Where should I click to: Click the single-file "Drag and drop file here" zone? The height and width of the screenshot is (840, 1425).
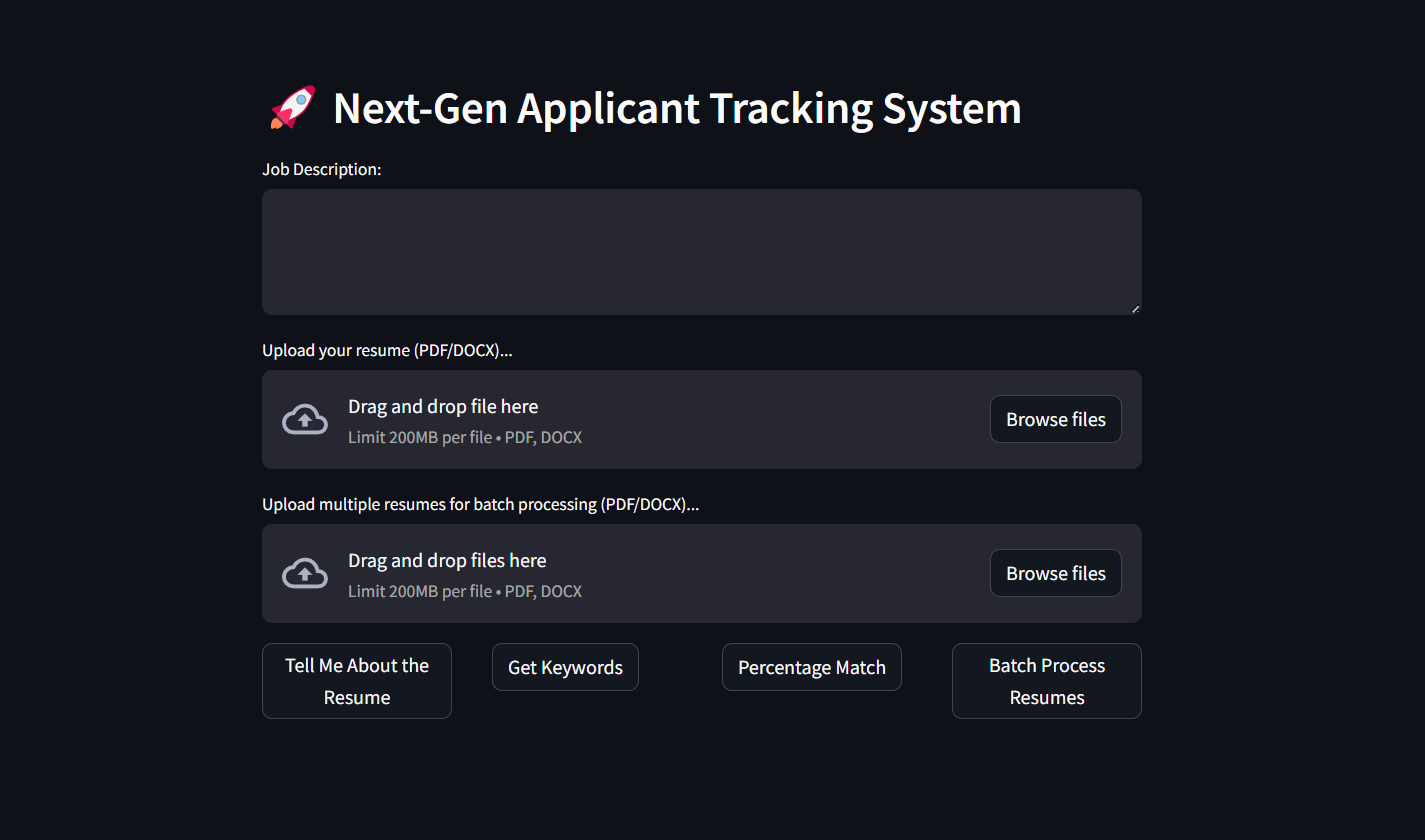coord(702,419)
